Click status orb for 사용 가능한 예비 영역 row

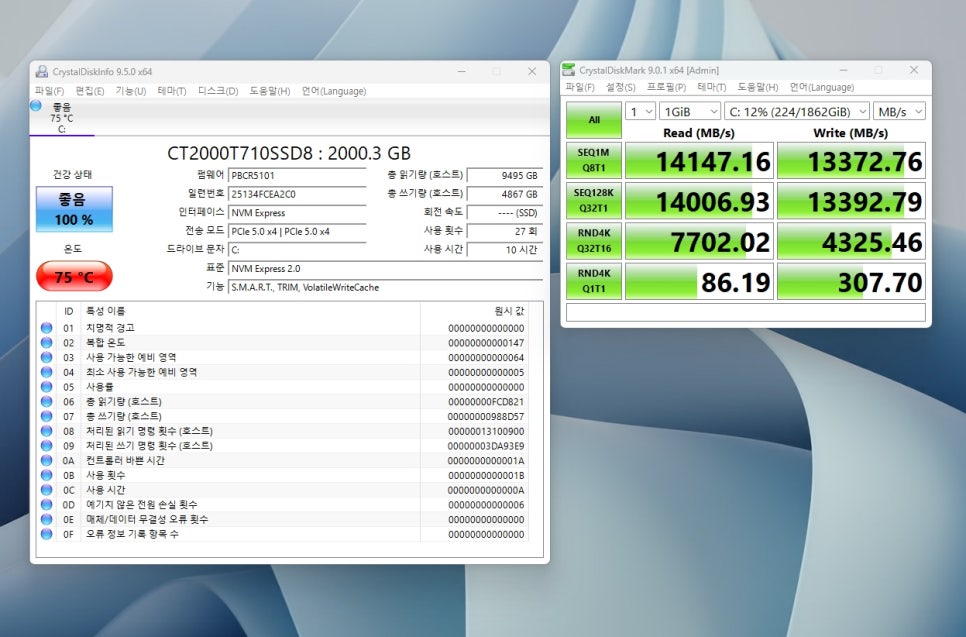(x=46, y=357)
